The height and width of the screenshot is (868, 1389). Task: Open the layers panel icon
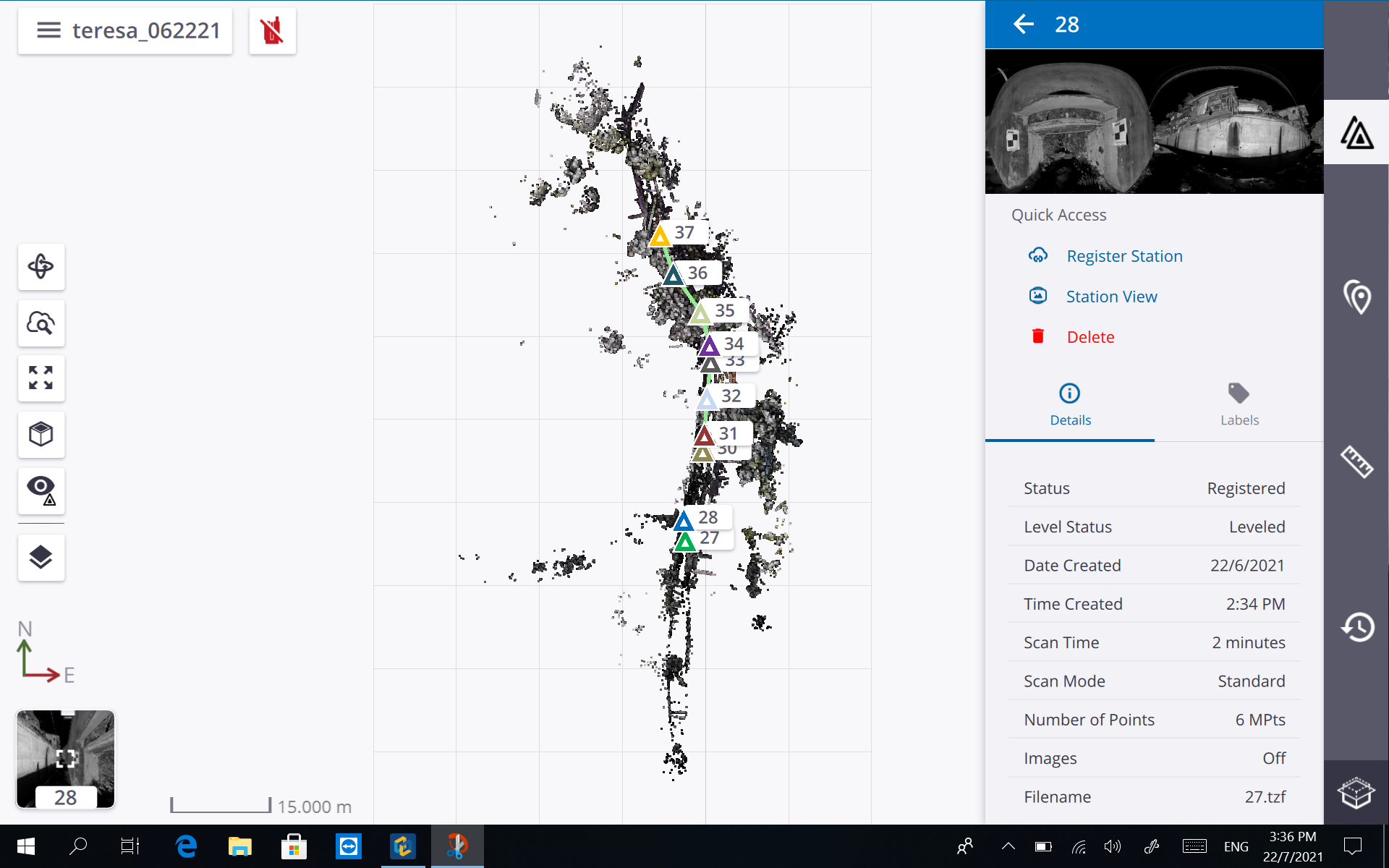41,557
